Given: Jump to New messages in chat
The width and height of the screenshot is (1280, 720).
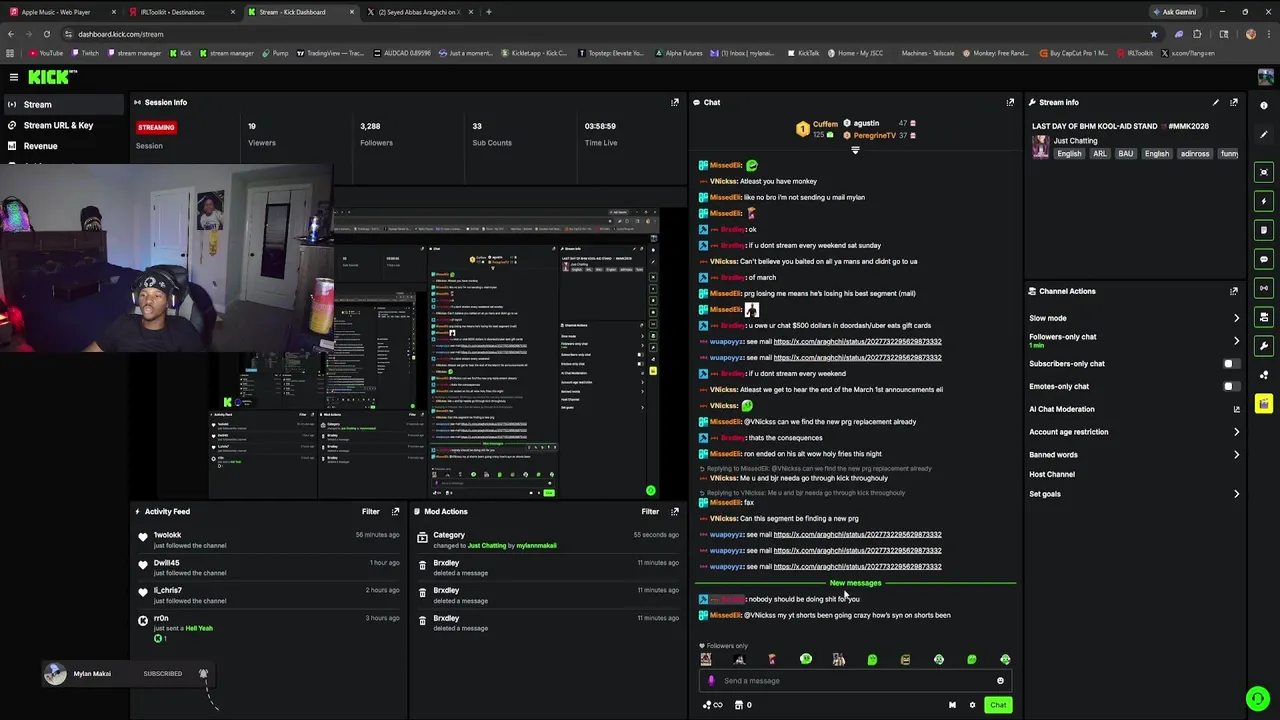Looking at the screenshot, I should coord(855,583).
